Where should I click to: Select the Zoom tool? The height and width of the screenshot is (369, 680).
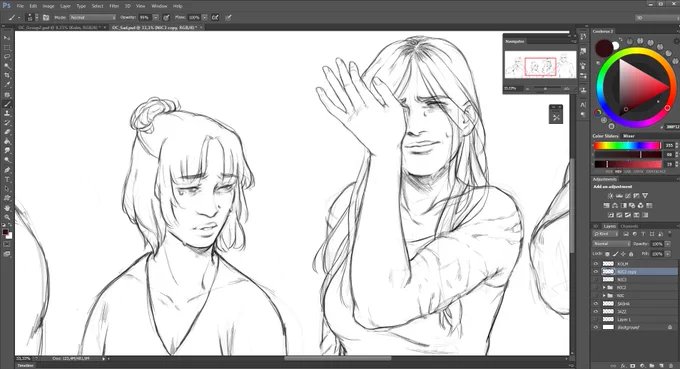tap(7, 217)
